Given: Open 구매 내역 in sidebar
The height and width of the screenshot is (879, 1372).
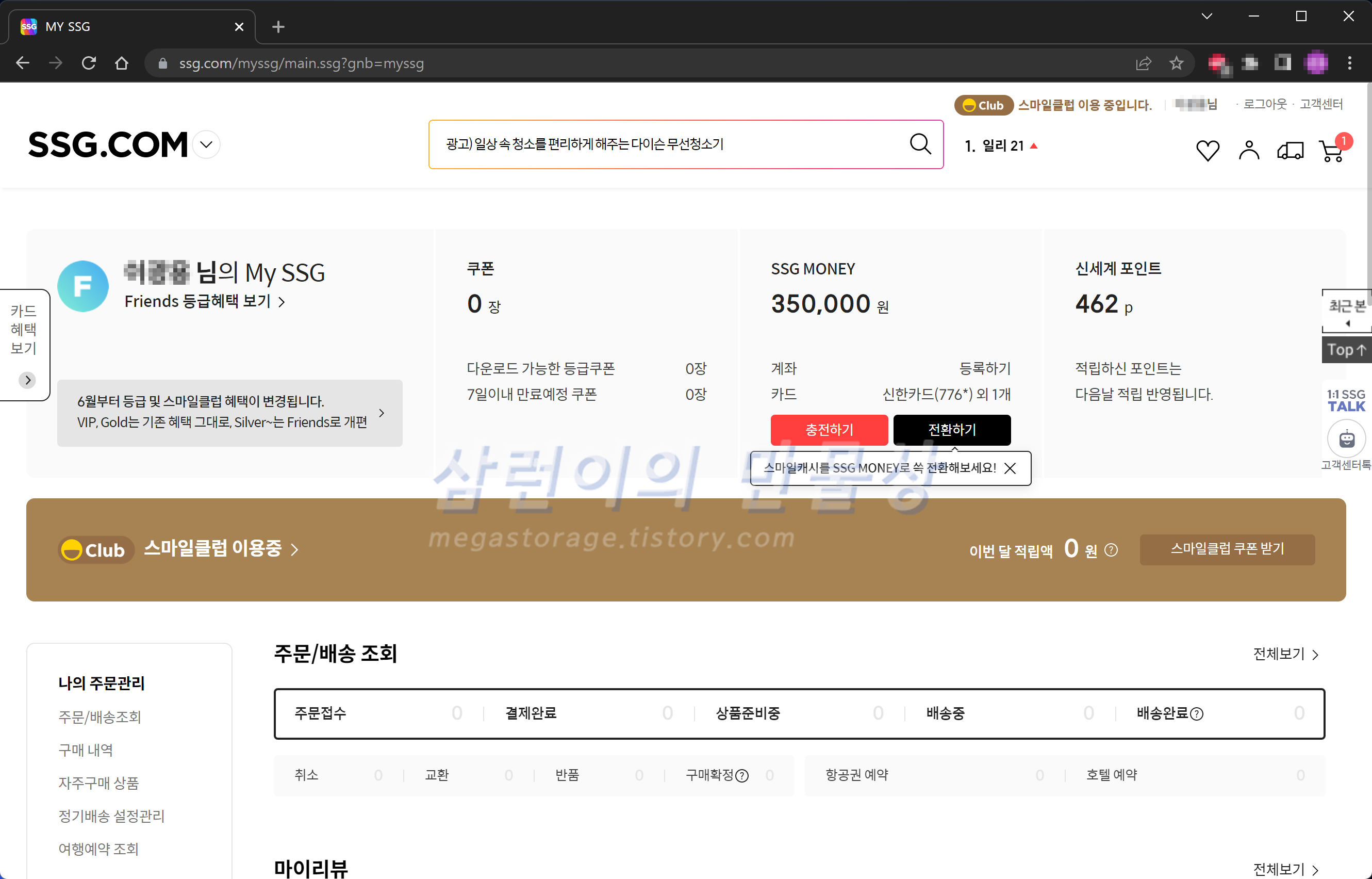Looking at the screenshot, I should tap(86, 750).
